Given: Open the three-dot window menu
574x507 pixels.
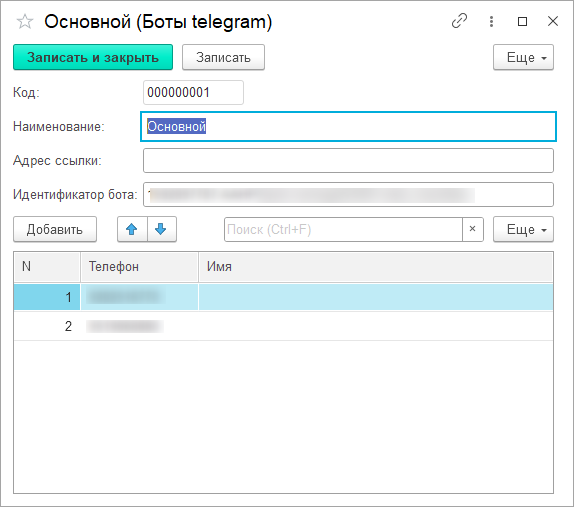Looking at the screenshot, I should coord(491,21).
